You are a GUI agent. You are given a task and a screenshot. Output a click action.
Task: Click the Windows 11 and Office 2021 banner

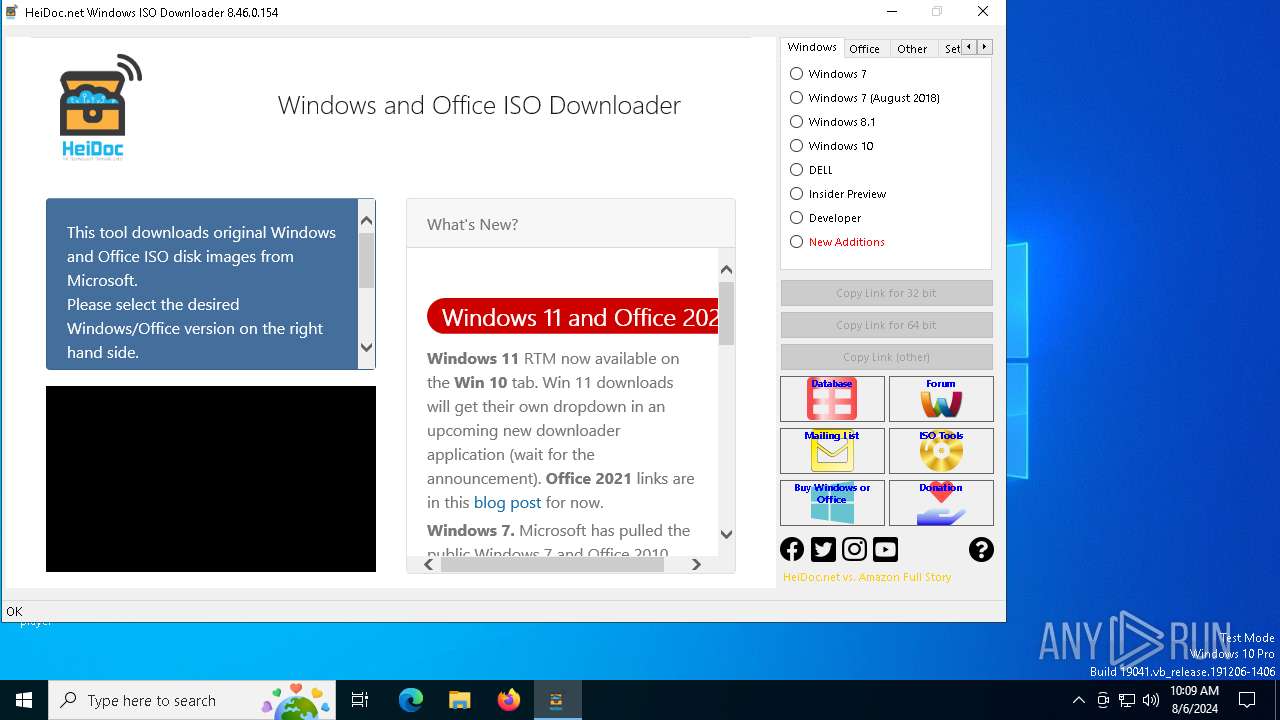572,317
